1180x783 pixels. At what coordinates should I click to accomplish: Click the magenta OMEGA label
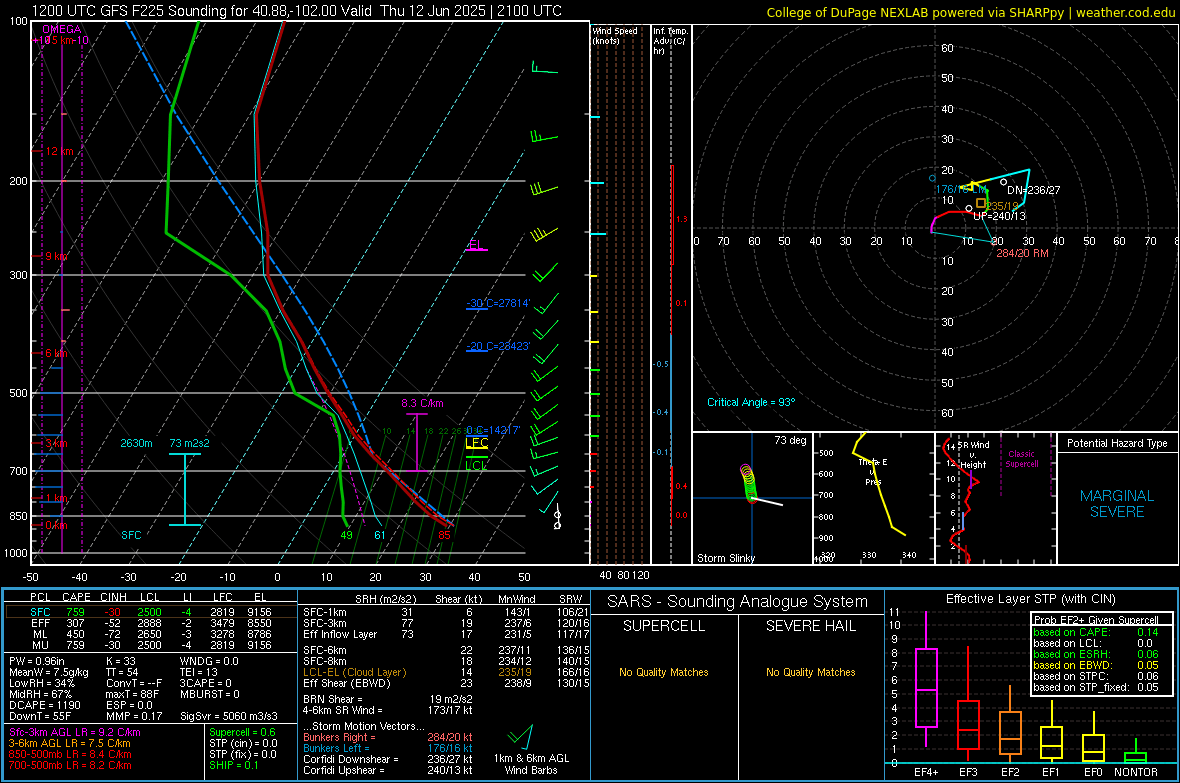click(62, 29)
